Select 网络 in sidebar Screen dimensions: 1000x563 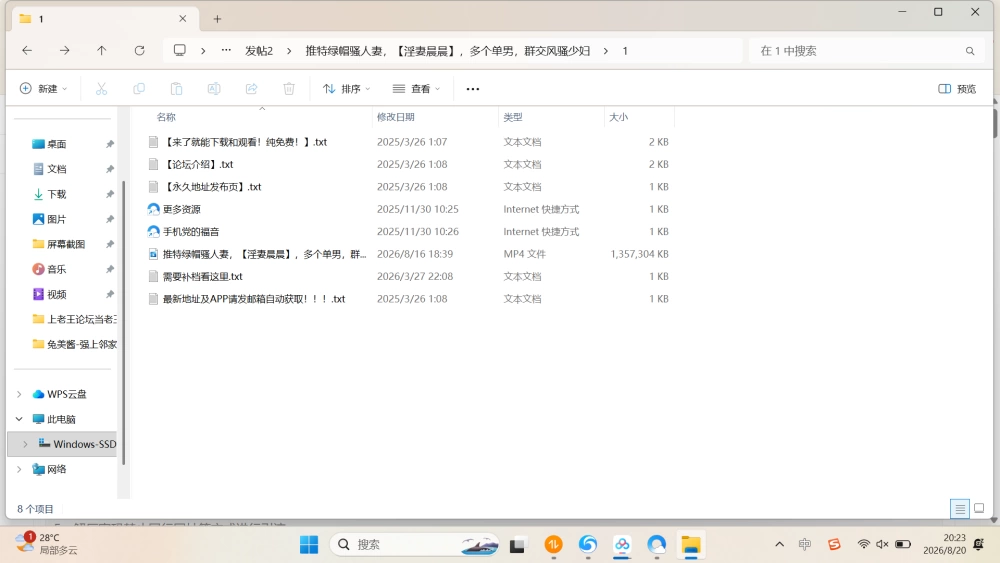click(x=57, y=469)
